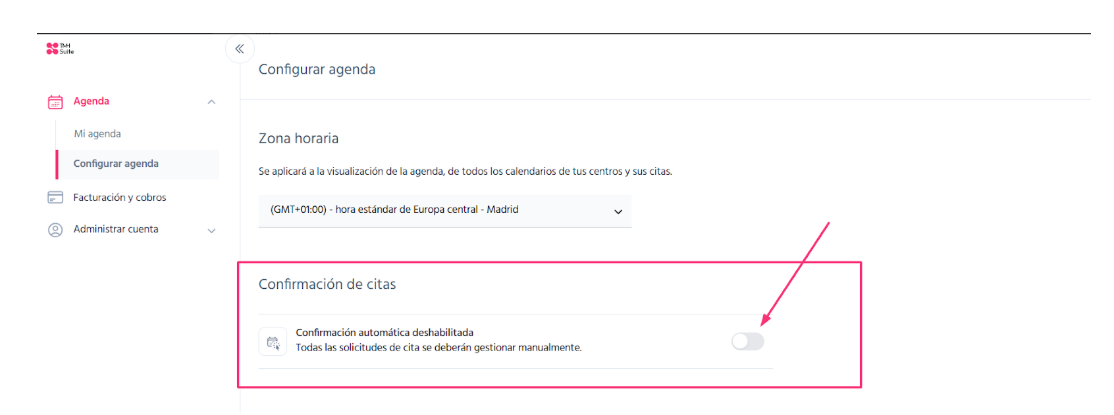Click the Facturación y cobros card icon

point(55,198)
